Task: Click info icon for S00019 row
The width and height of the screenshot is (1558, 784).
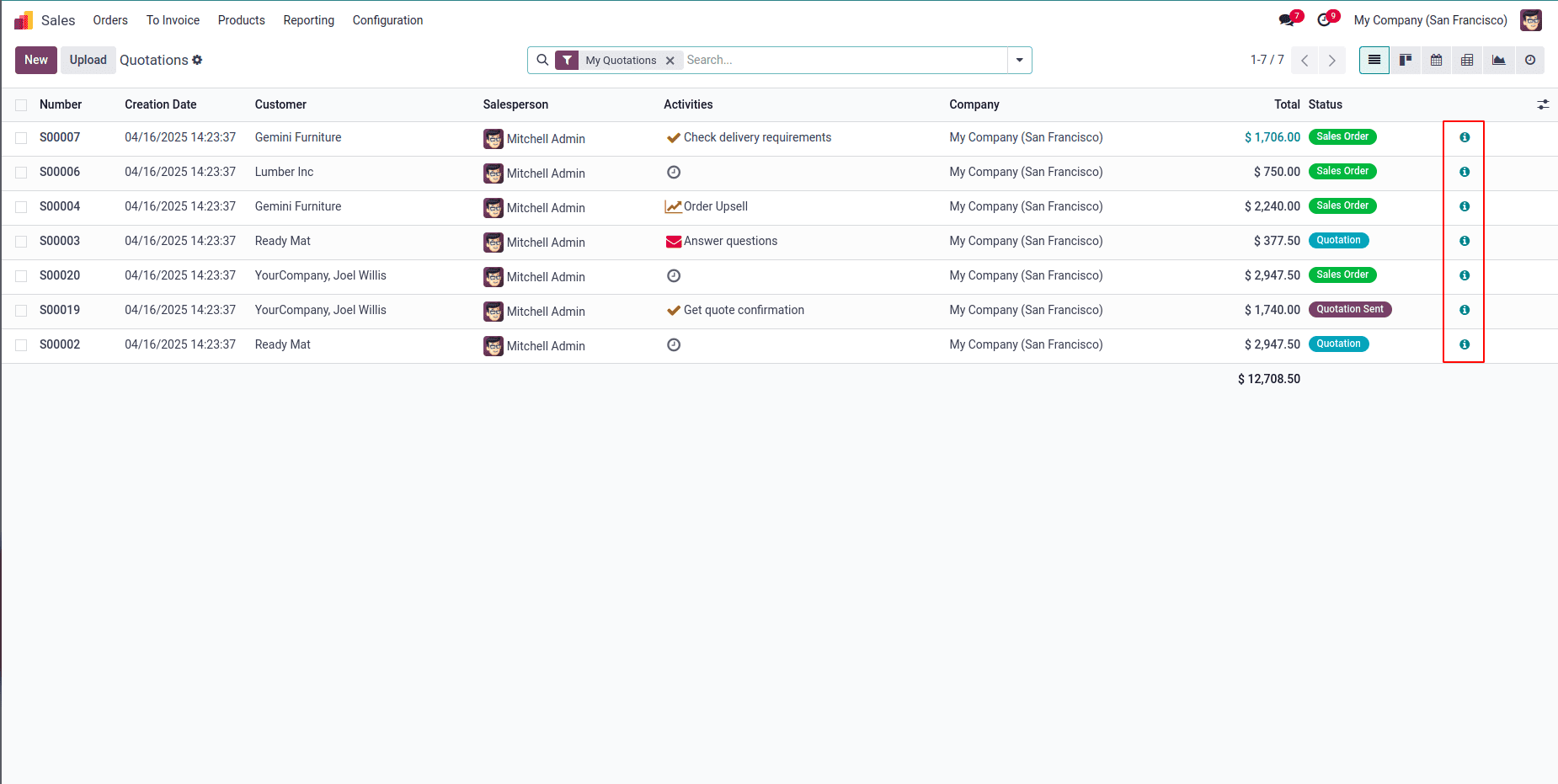Action: click(x=1465, y=310)
